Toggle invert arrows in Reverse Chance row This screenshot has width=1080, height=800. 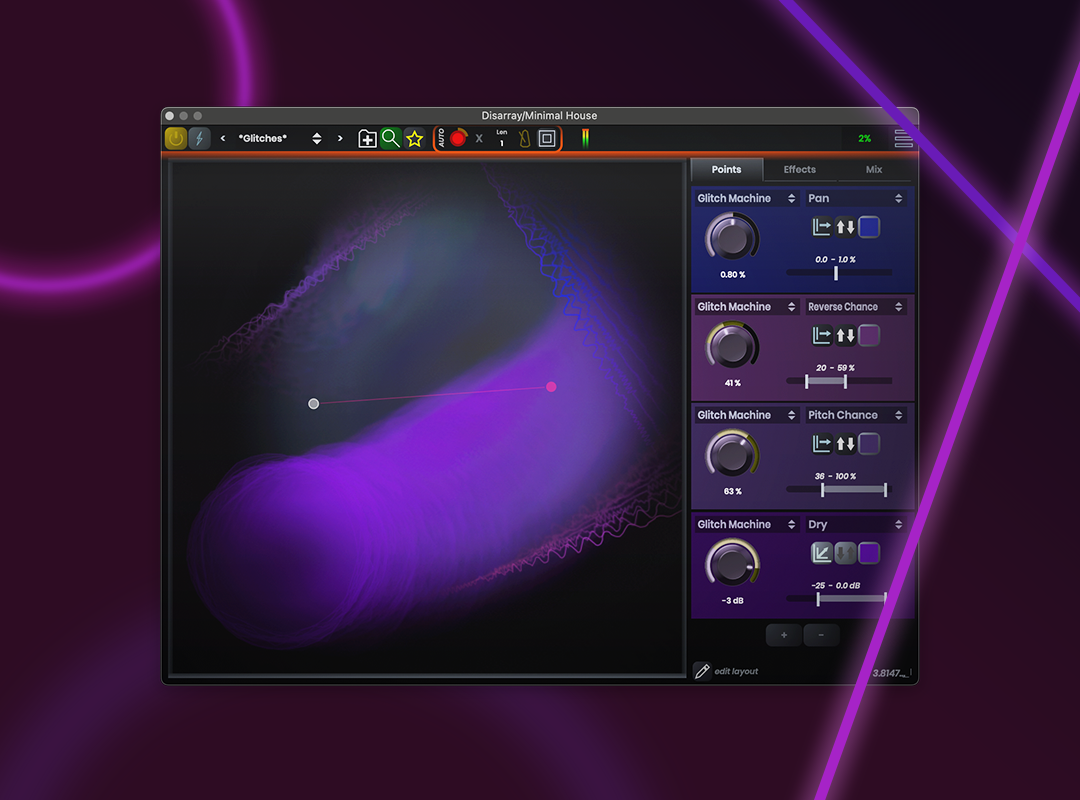[845, 335]
